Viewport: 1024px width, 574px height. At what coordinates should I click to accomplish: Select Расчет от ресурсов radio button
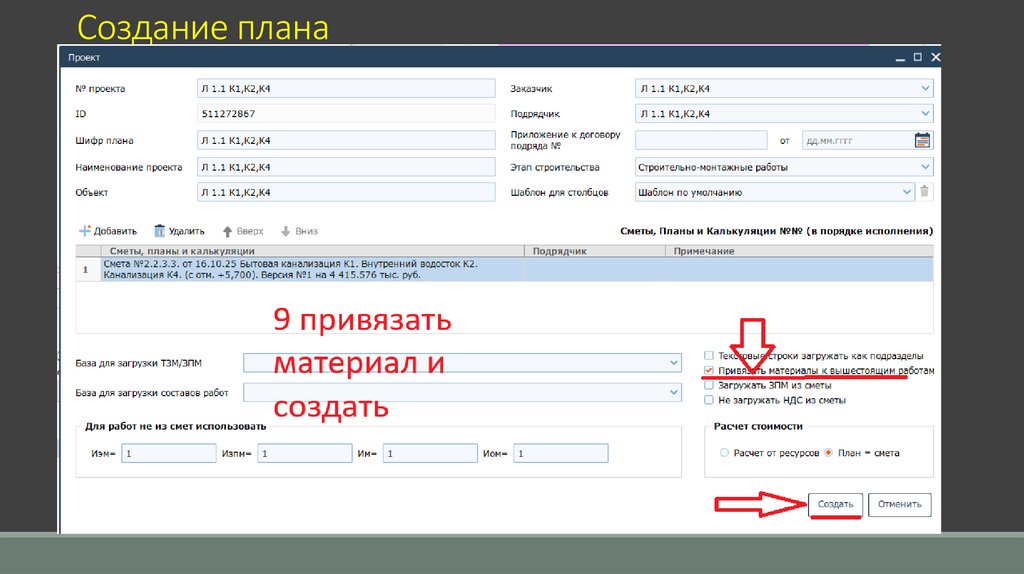[x=724, y=453]
